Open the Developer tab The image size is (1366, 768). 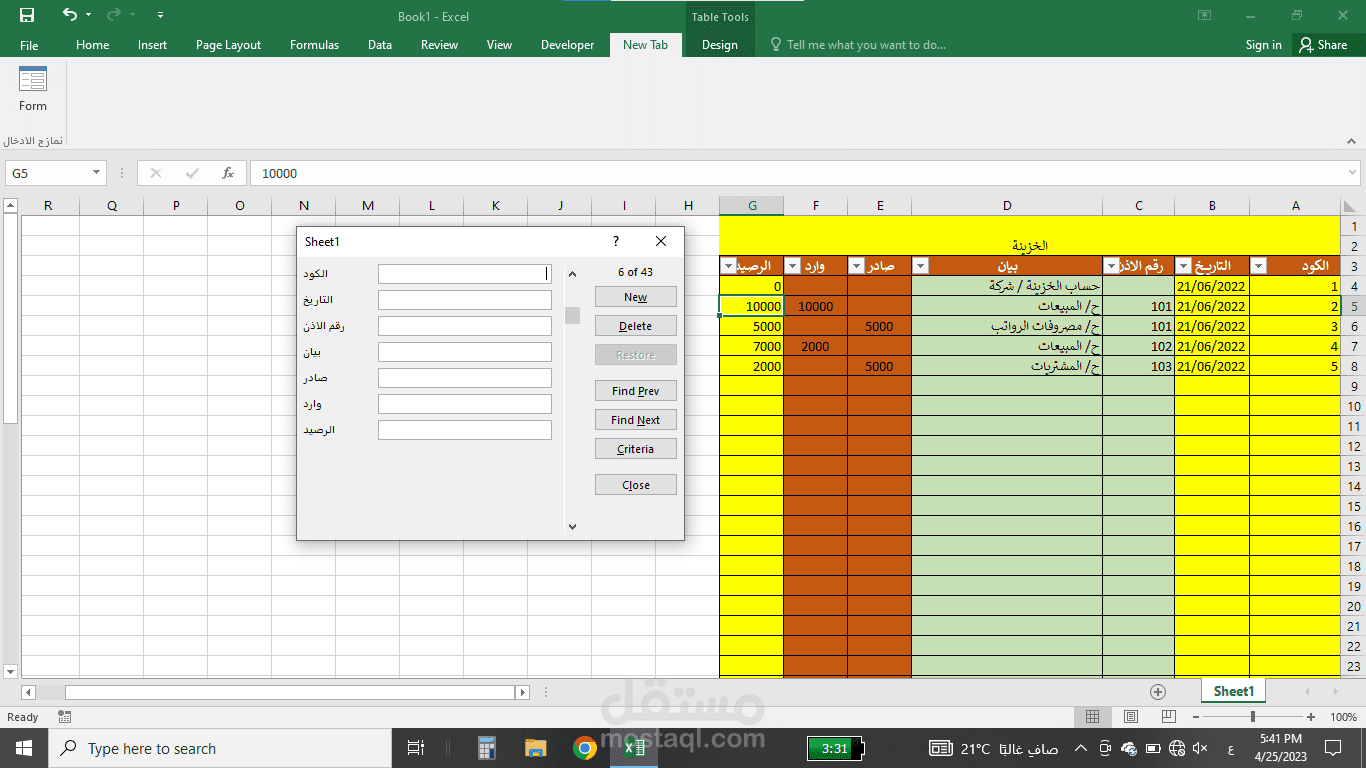pos(567,45)
